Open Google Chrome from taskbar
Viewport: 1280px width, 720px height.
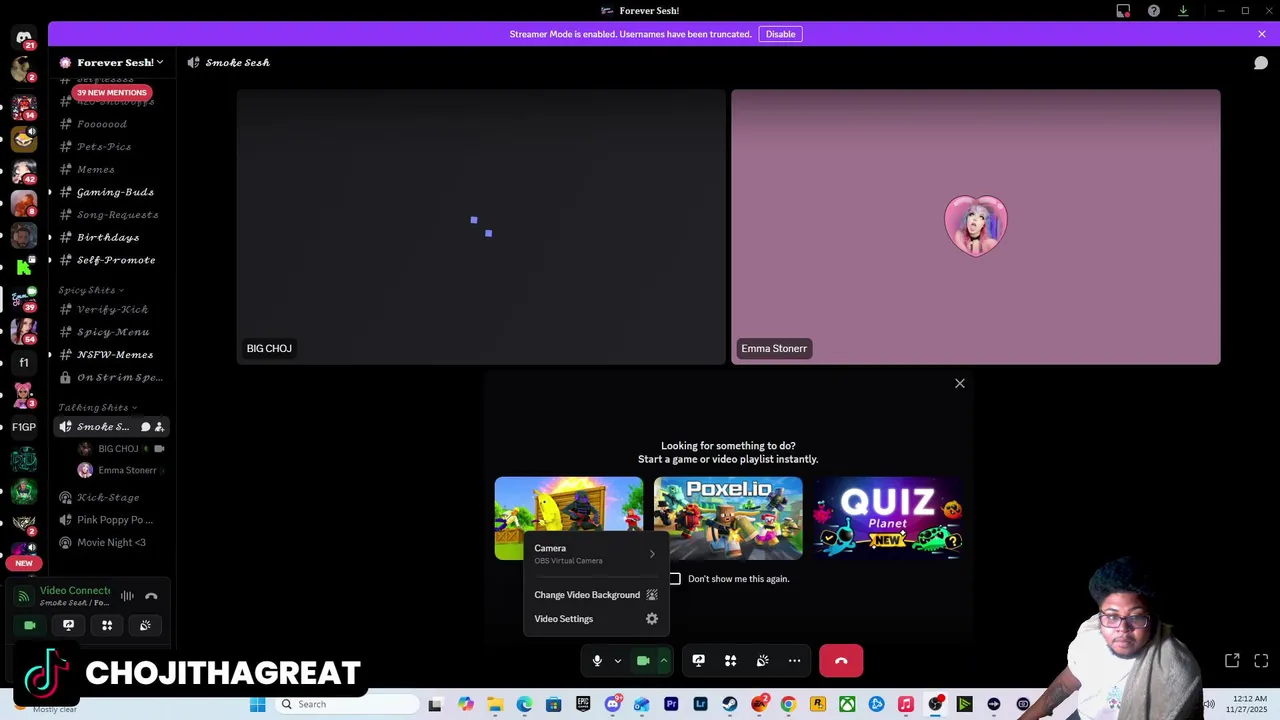pos(788,704)
